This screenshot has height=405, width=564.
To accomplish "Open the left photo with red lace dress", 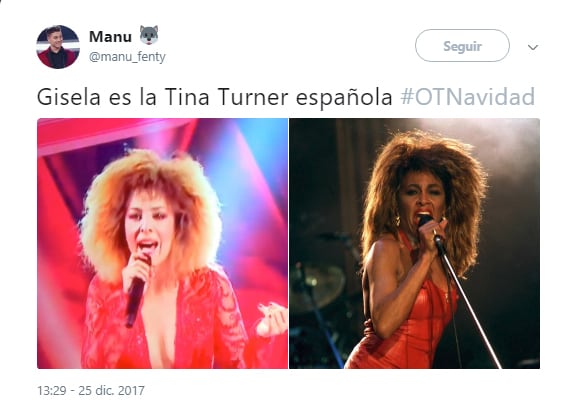I will tap(162, 244).
